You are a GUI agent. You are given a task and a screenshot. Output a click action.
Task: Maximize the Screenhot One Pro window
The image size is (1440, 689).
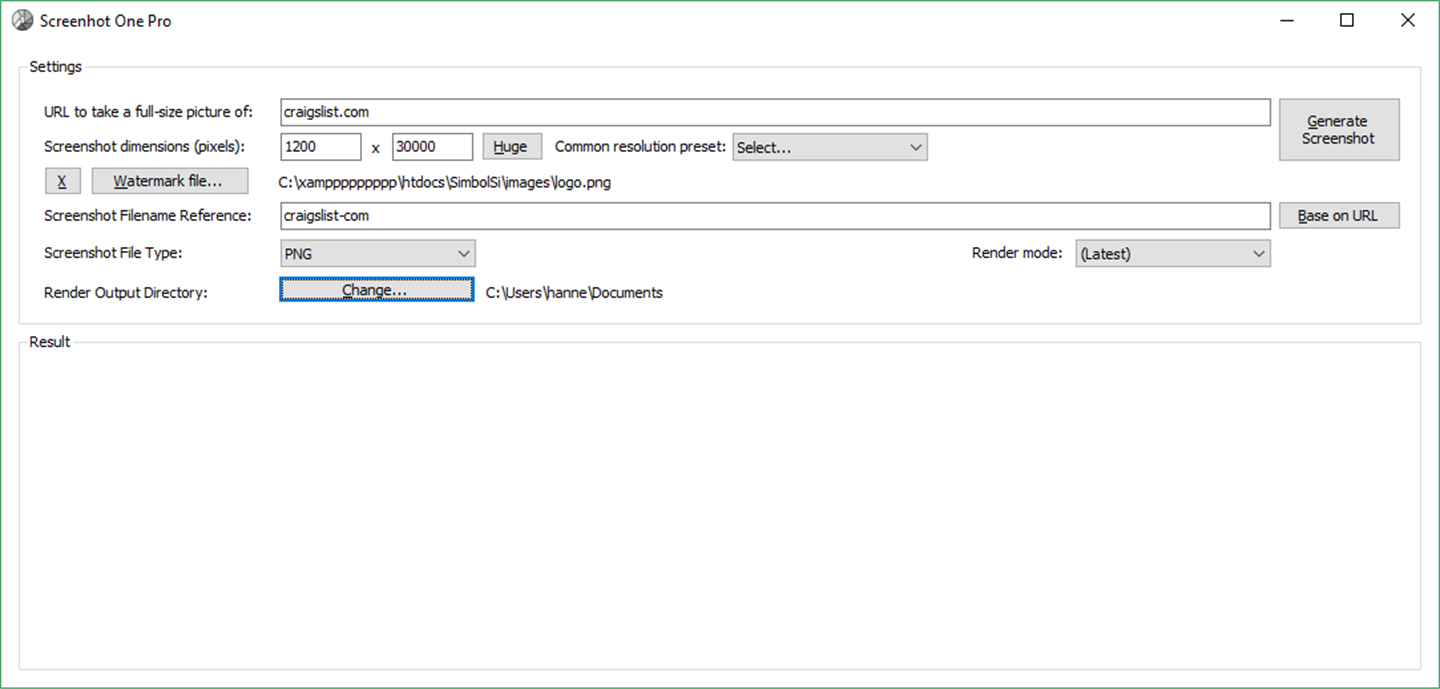click(1347, 20)
